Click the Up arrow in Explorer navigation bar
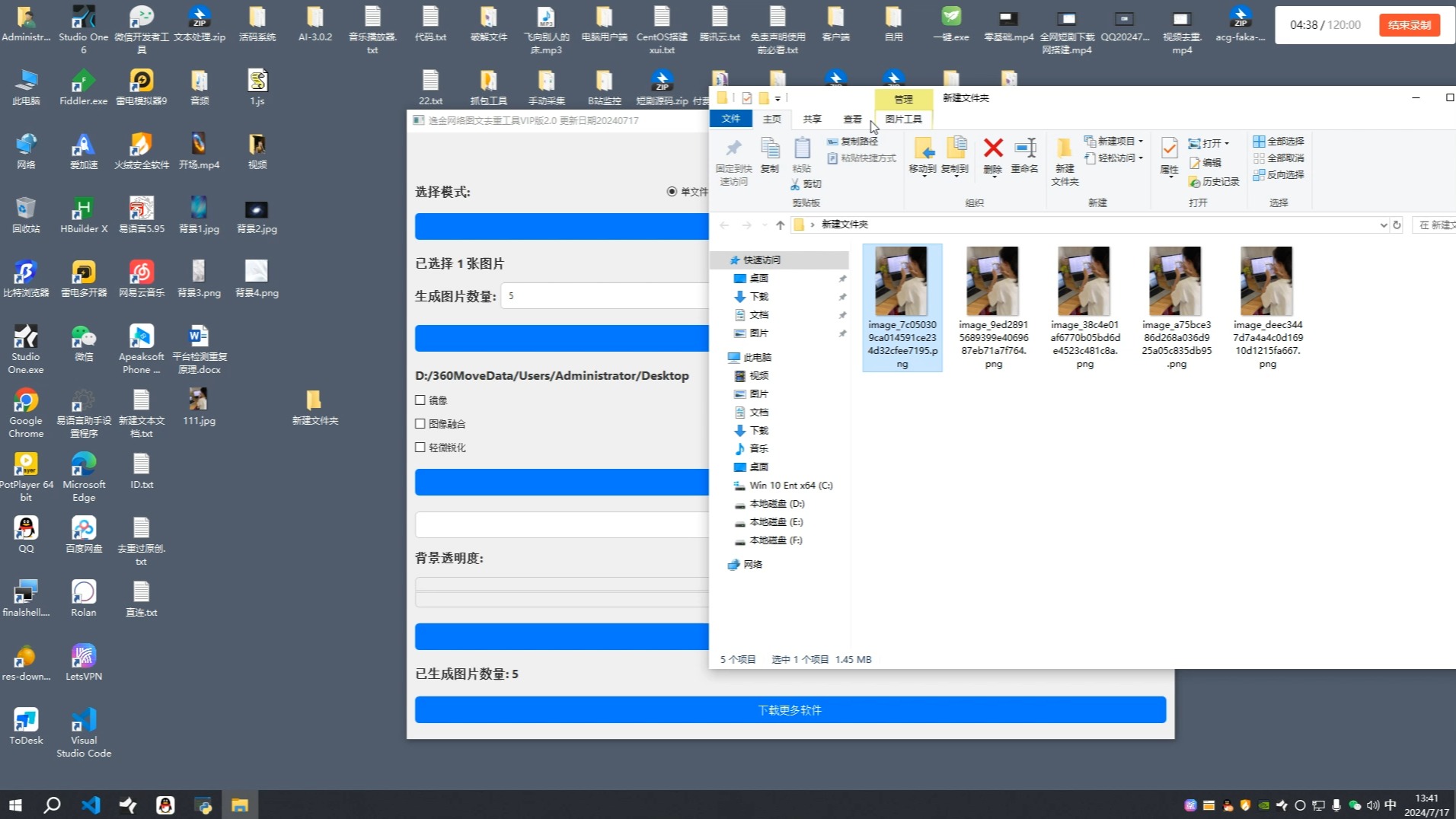 [780, 225]
